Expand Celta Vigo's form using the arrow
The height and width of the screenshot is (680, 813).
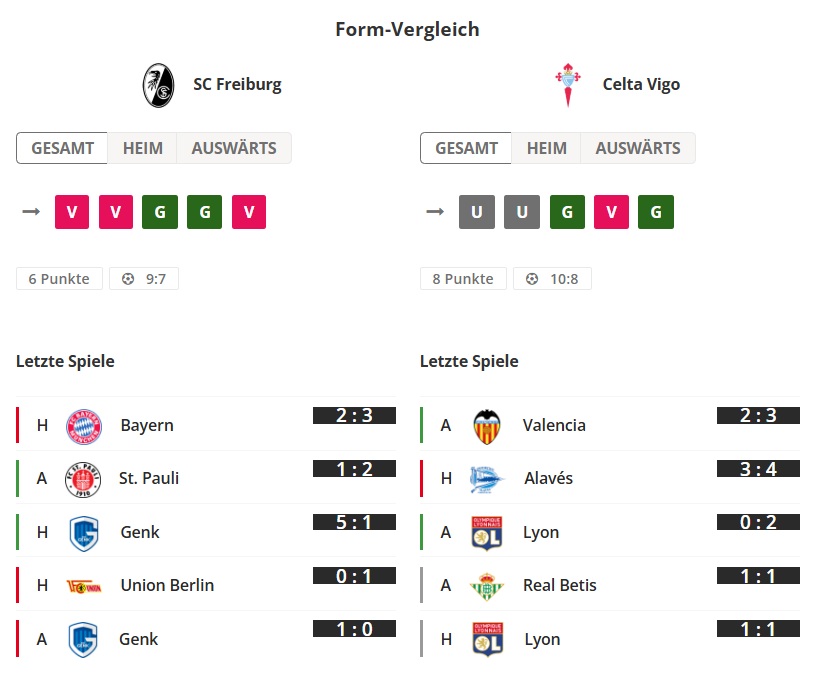click(434, 211)
